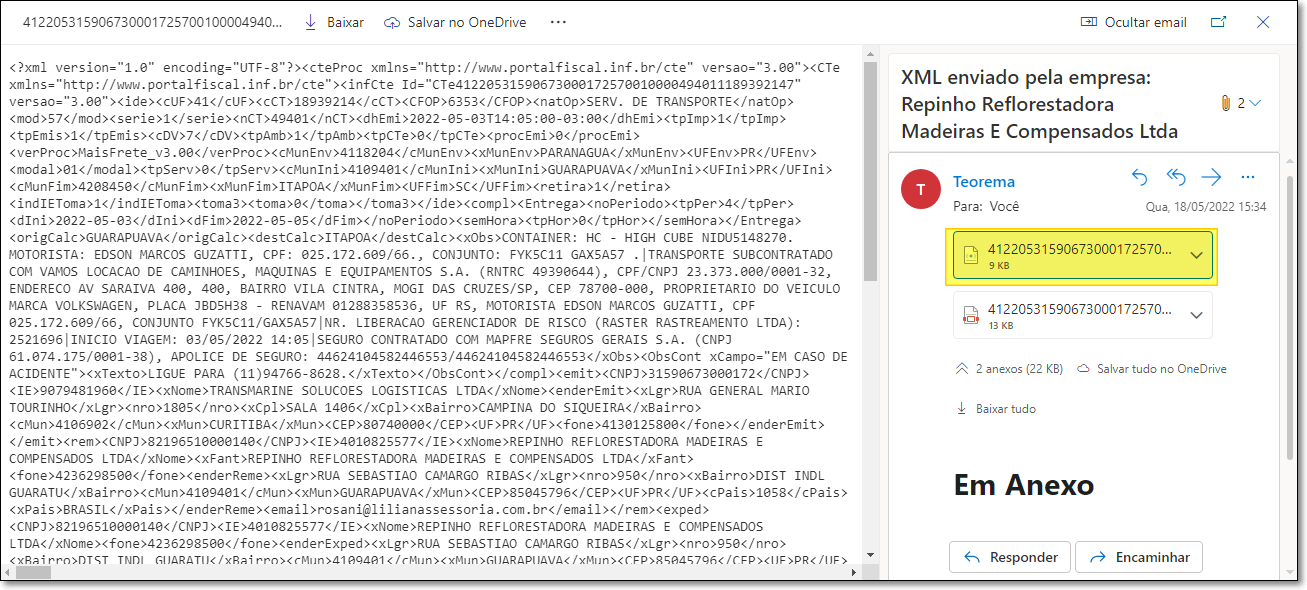Image resolution: width=1307 pixels, height=590 pixels.
Task: Open dropdown of the 13 KB attachment
Action: click(x=1197, y=315)
